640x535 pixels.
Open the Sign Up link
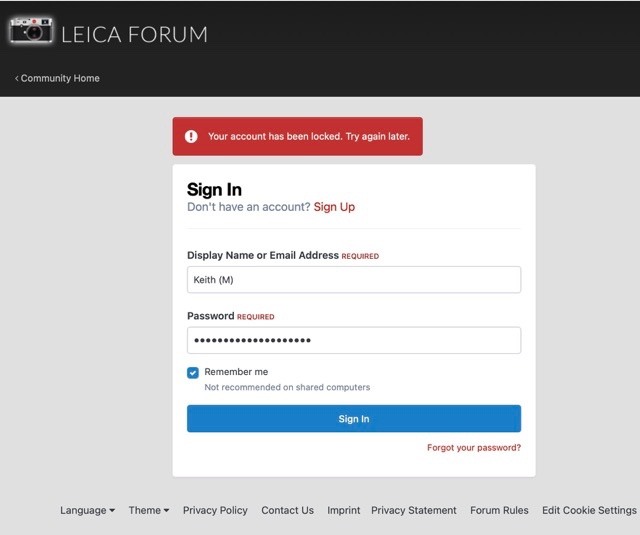click(x=334, y=207)
